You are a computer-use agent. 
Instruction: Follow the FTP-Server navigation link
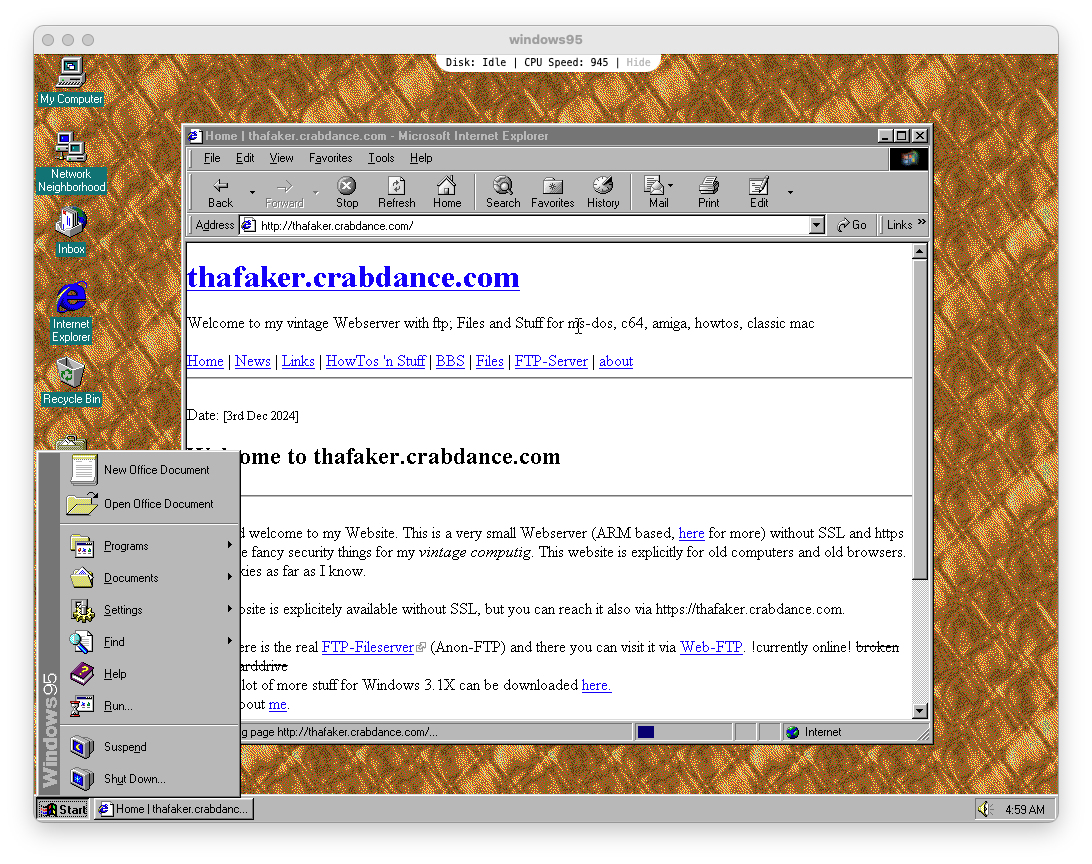point(551,361)
